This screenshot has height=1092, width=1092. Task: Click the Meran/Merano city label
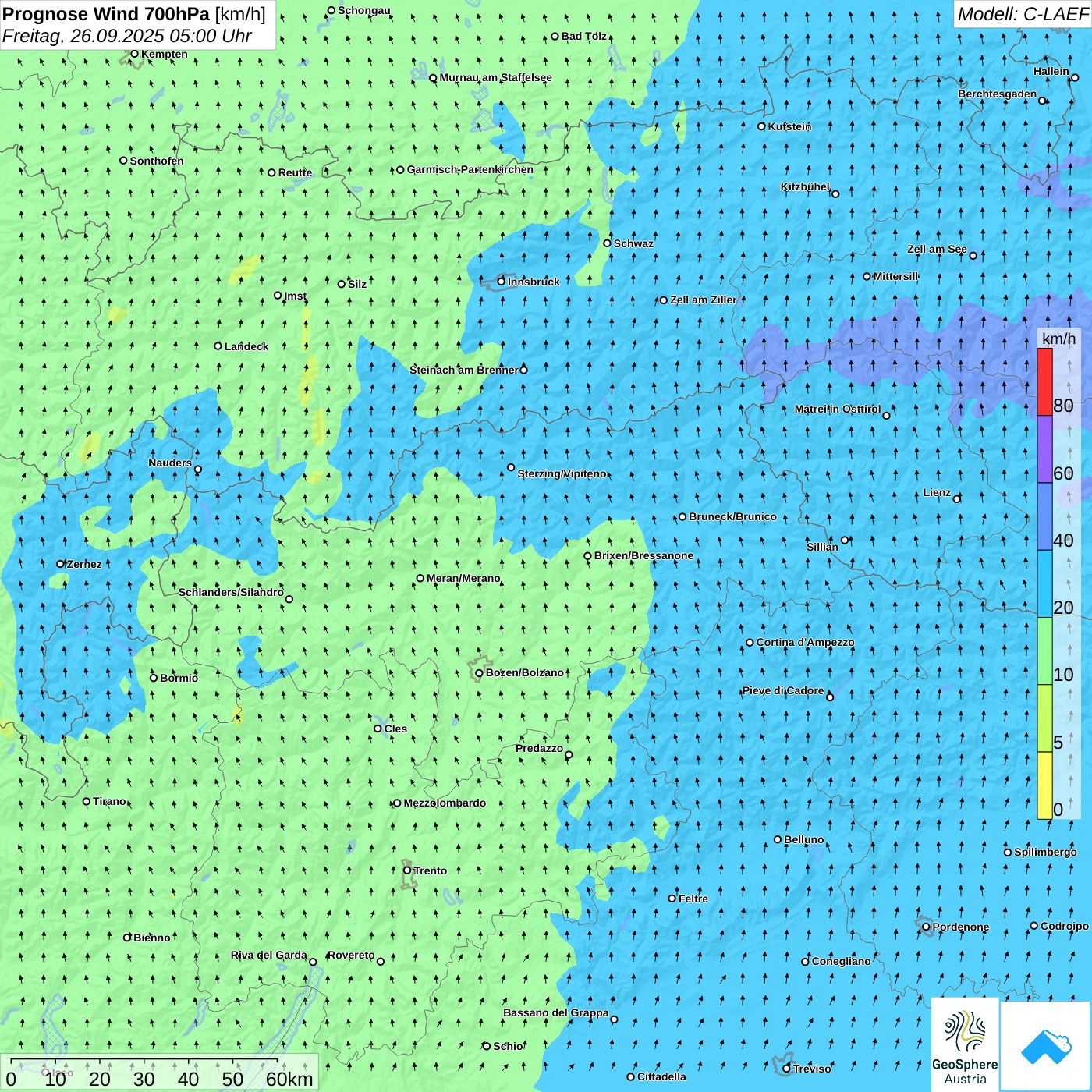click(x=463, y=578)
